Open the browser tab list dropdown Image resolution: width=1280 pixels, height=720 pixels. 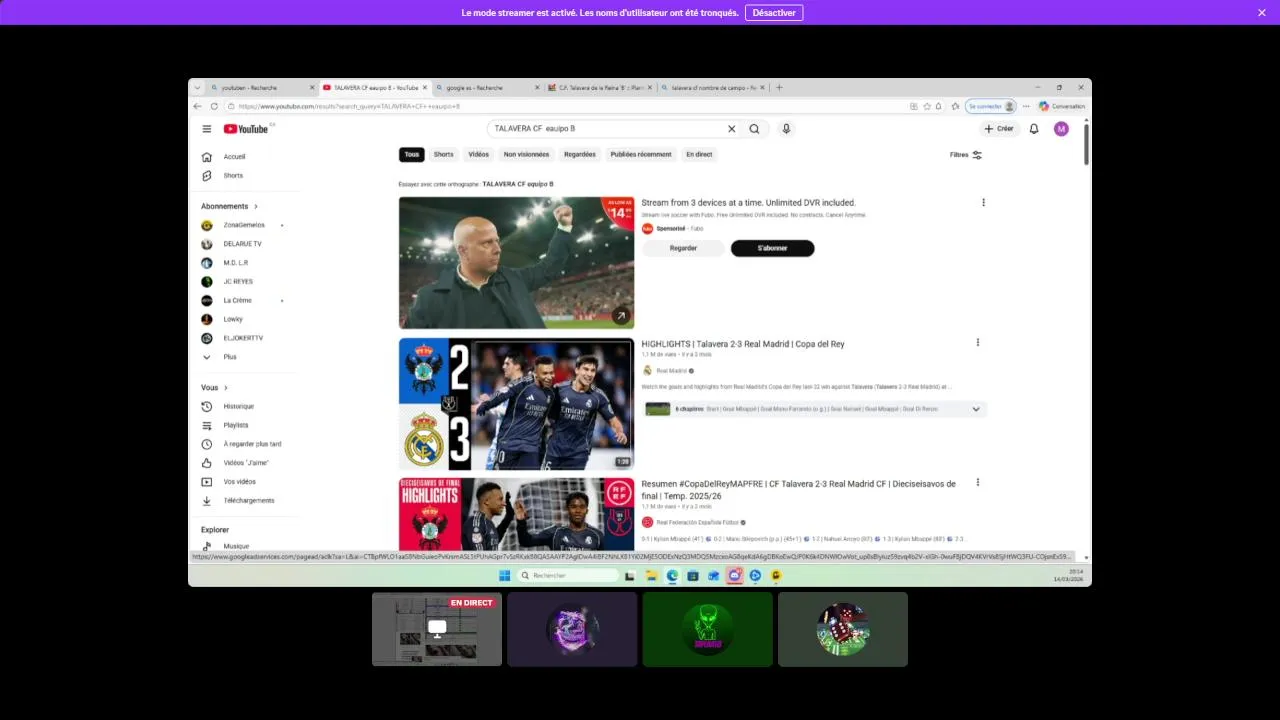[x=197, y=88]
